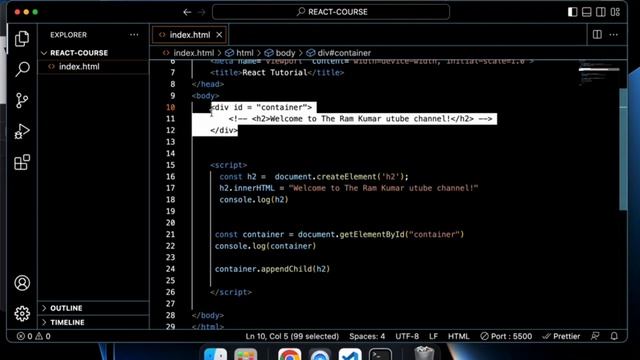The width and height of the screenshot is (640, 360).
Task: Click line number 24 in gutter
Action: pyautogui.click(x=171, y=269)
